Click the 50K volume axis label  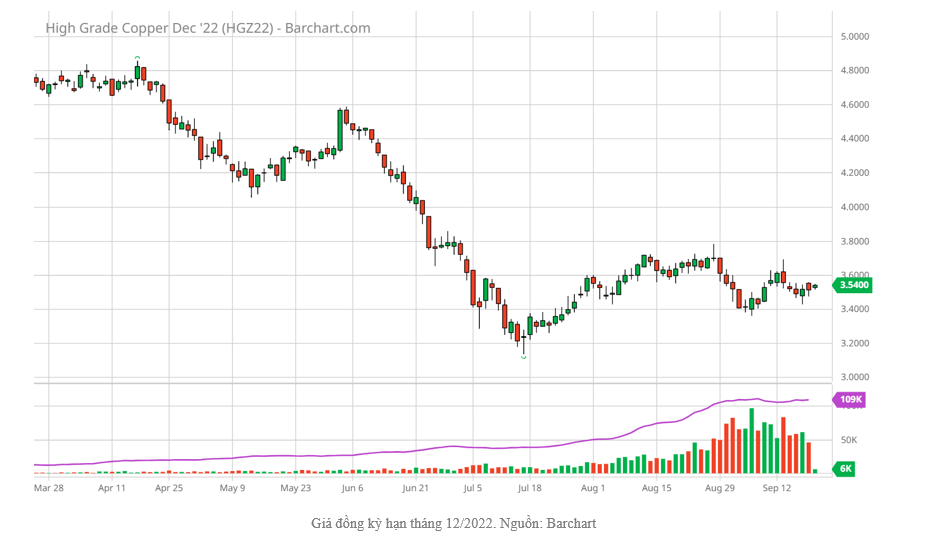[849, 440]
